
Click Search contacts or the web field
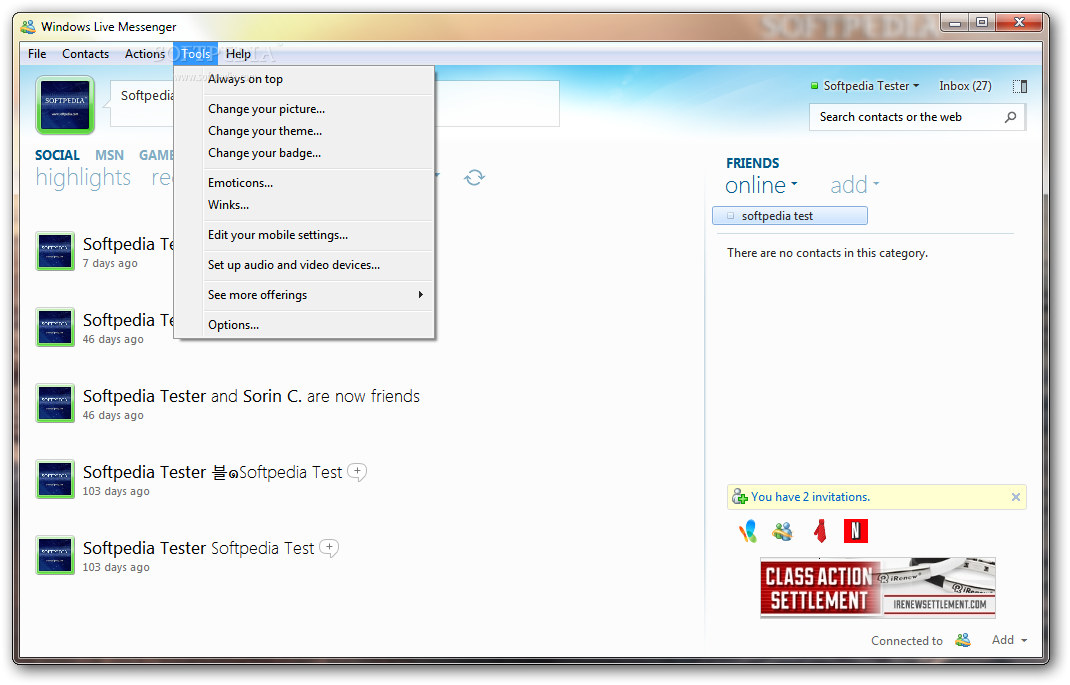pyautogui.click(x=917, y=117)
